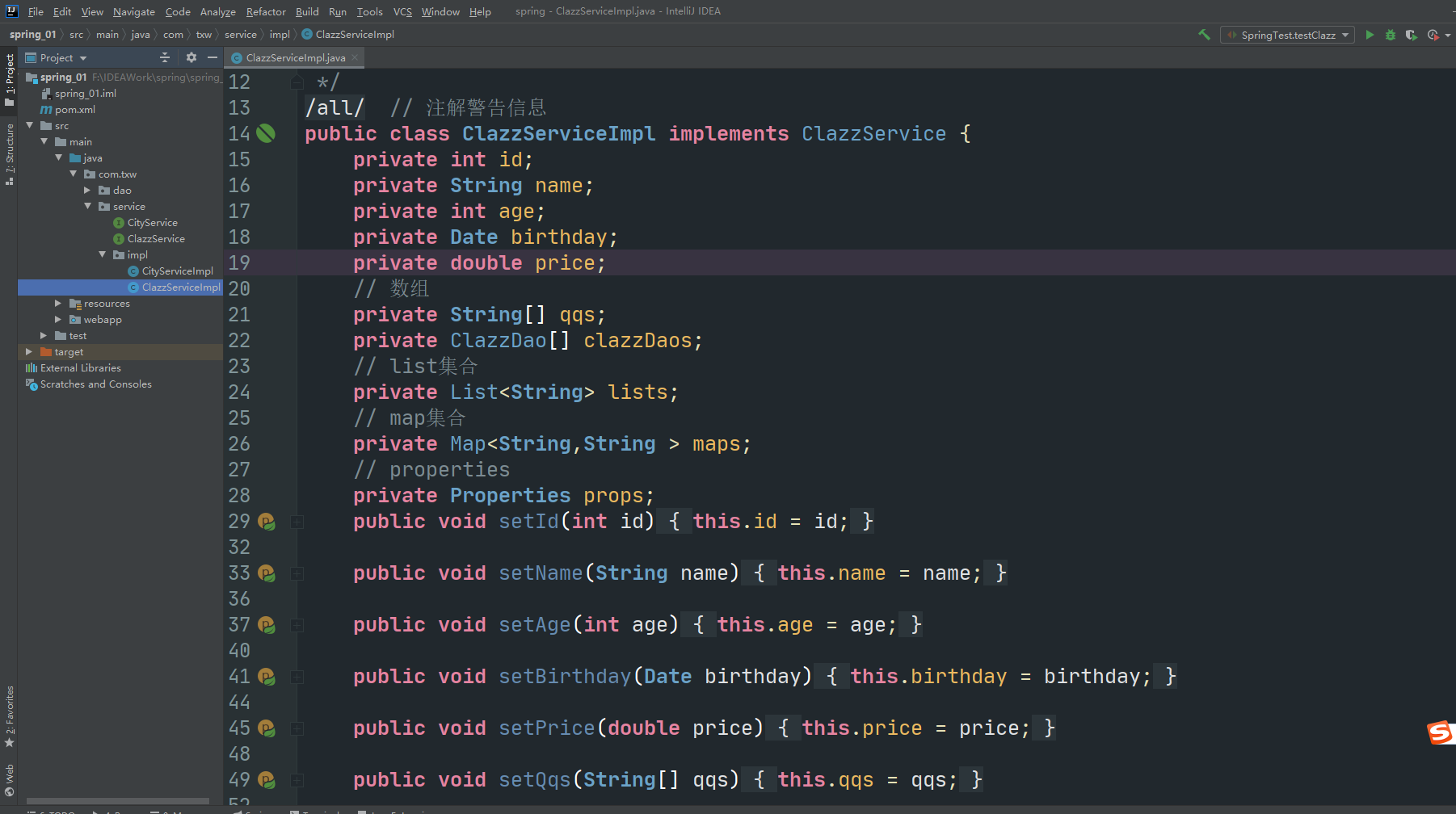Image resolution: width=1456 pixels, height=814 pixels.
Task: Collapse the service package node
Action: [87, 206]
